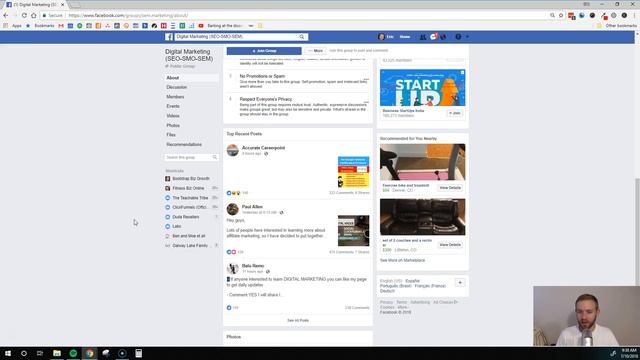Open the Facebook quick help icon

tap(458, 37)
